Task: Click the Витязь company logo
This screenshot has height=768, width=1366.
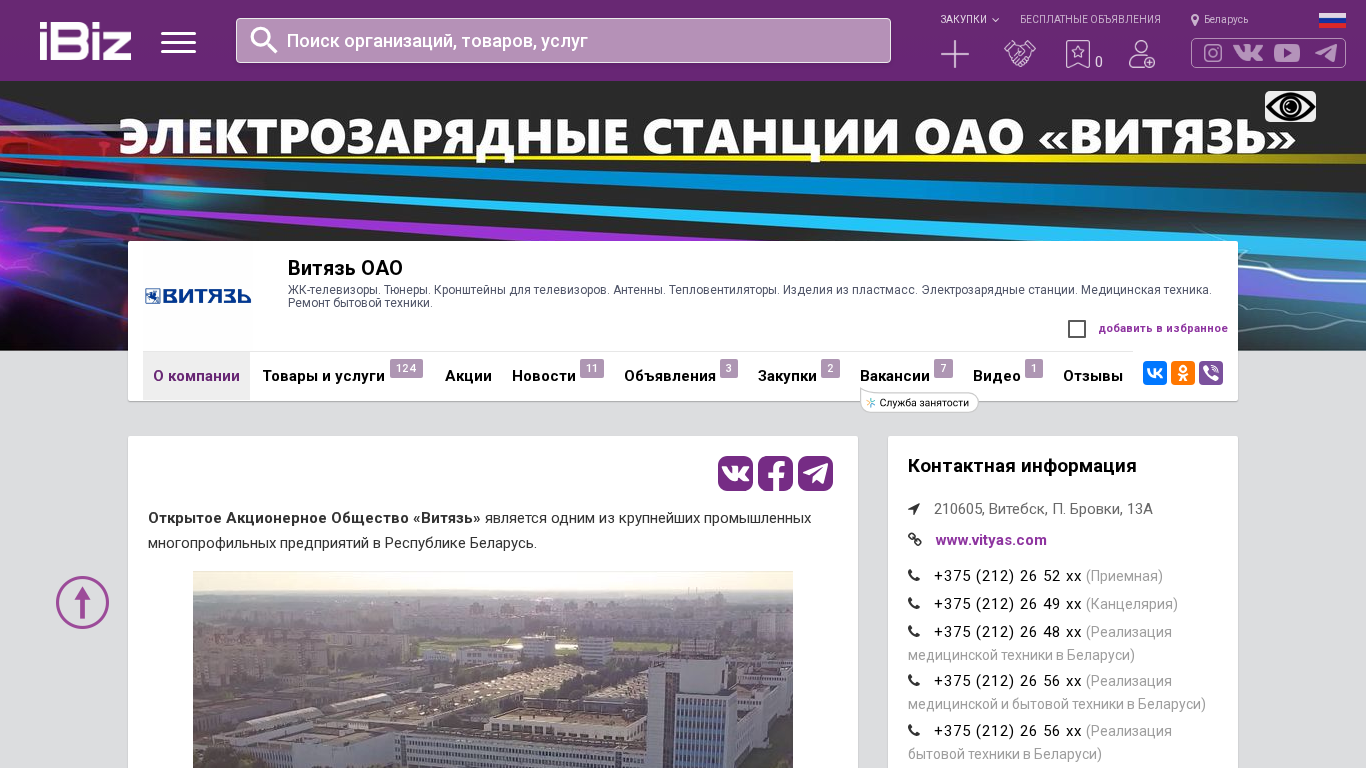Action: 198,296
